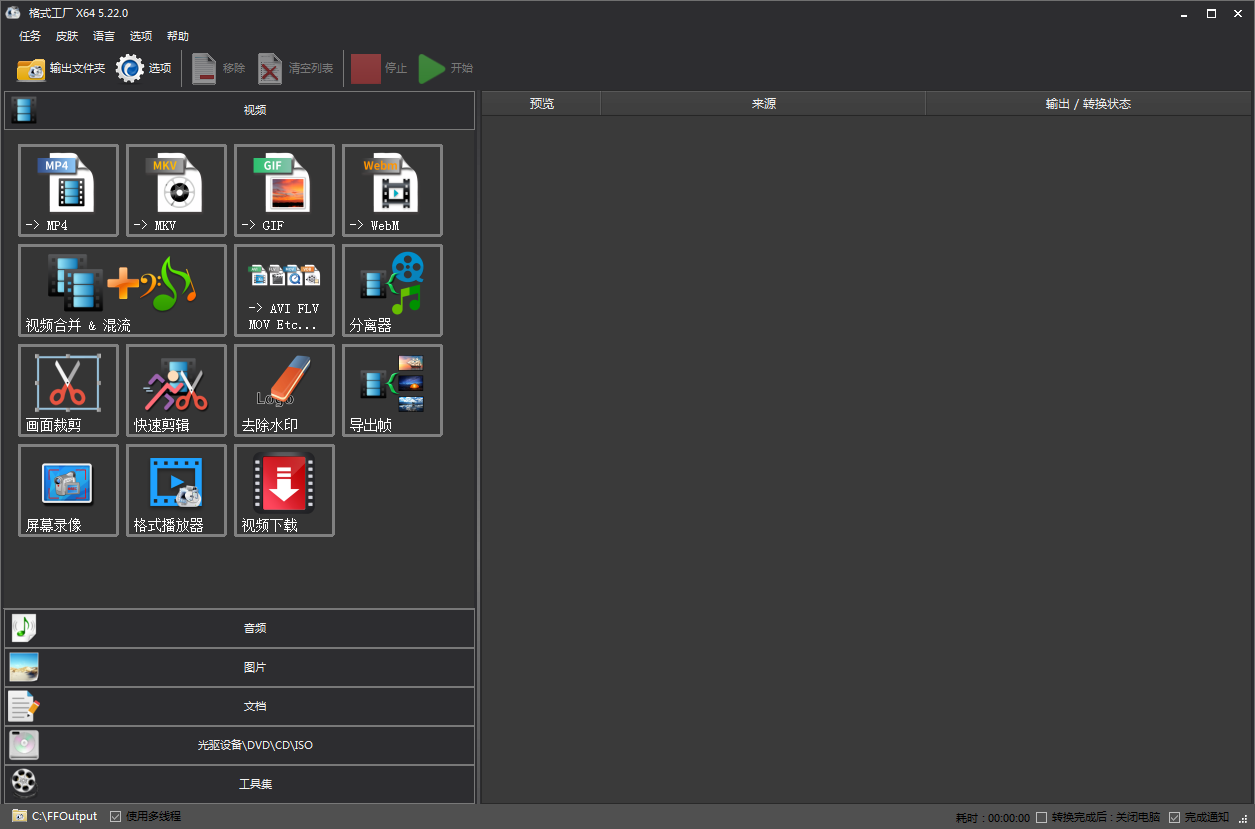Viewport: 1255px width, 829px height.
Task: Open 视频合并 & 混流 tool
Action: click(122, 290)
